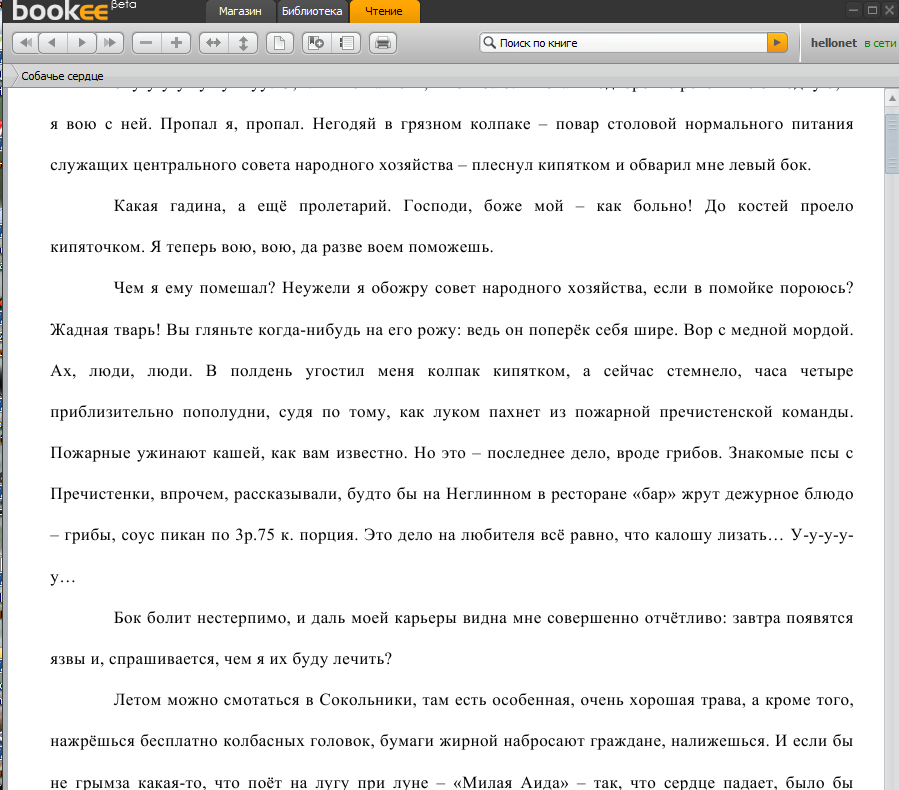The image size is (899, 790).
Task: Click the word 'кипяточком' in the text
Action: tap(96, 248)
